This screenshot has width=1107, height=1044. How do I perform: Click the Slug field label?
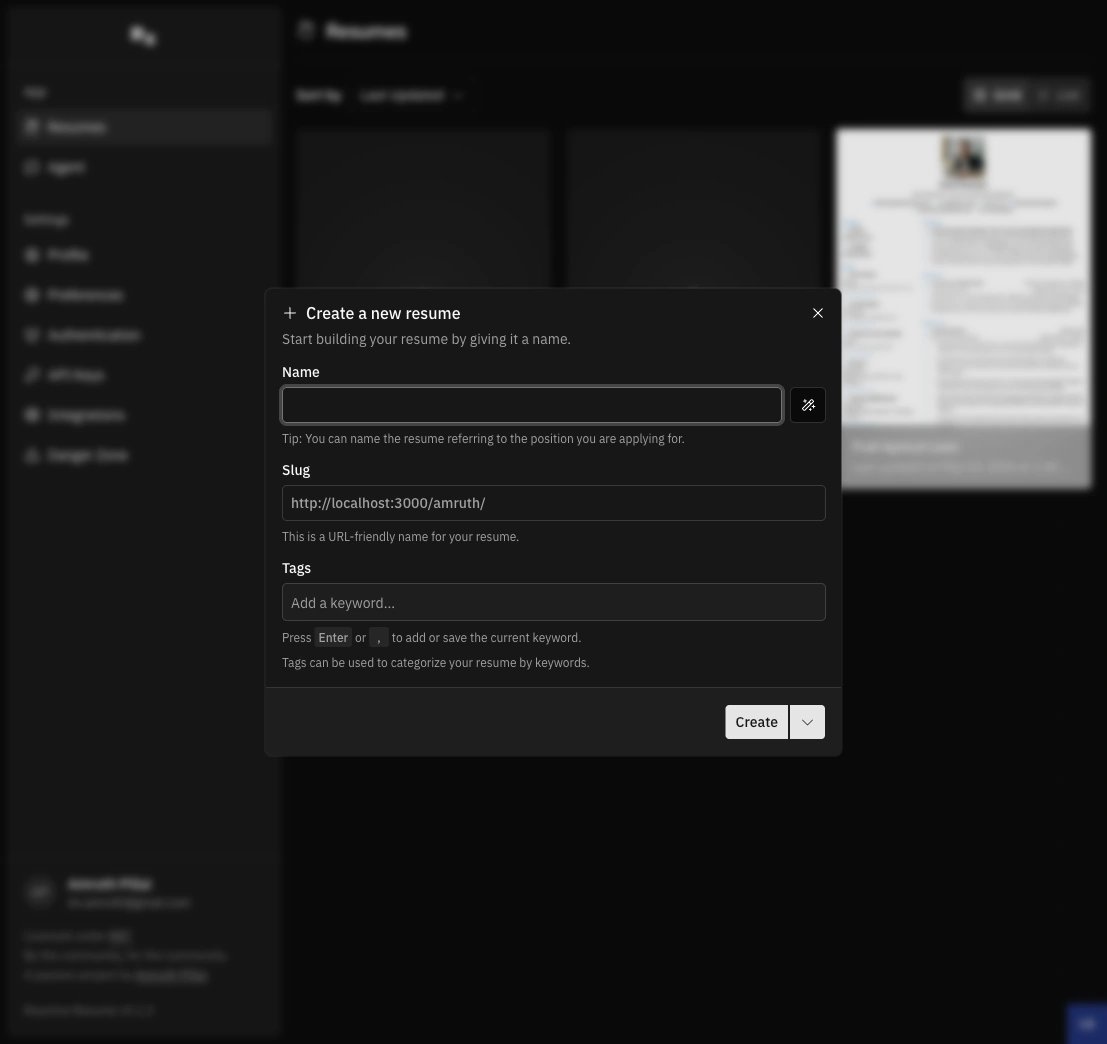pos(296,470)
